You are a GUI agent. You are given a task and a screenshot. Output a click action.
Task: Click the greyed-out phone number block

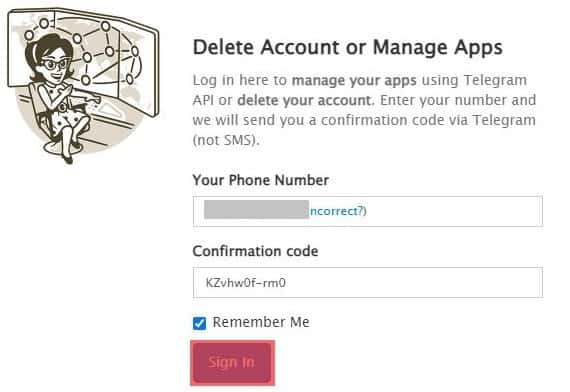click(256, 209)
